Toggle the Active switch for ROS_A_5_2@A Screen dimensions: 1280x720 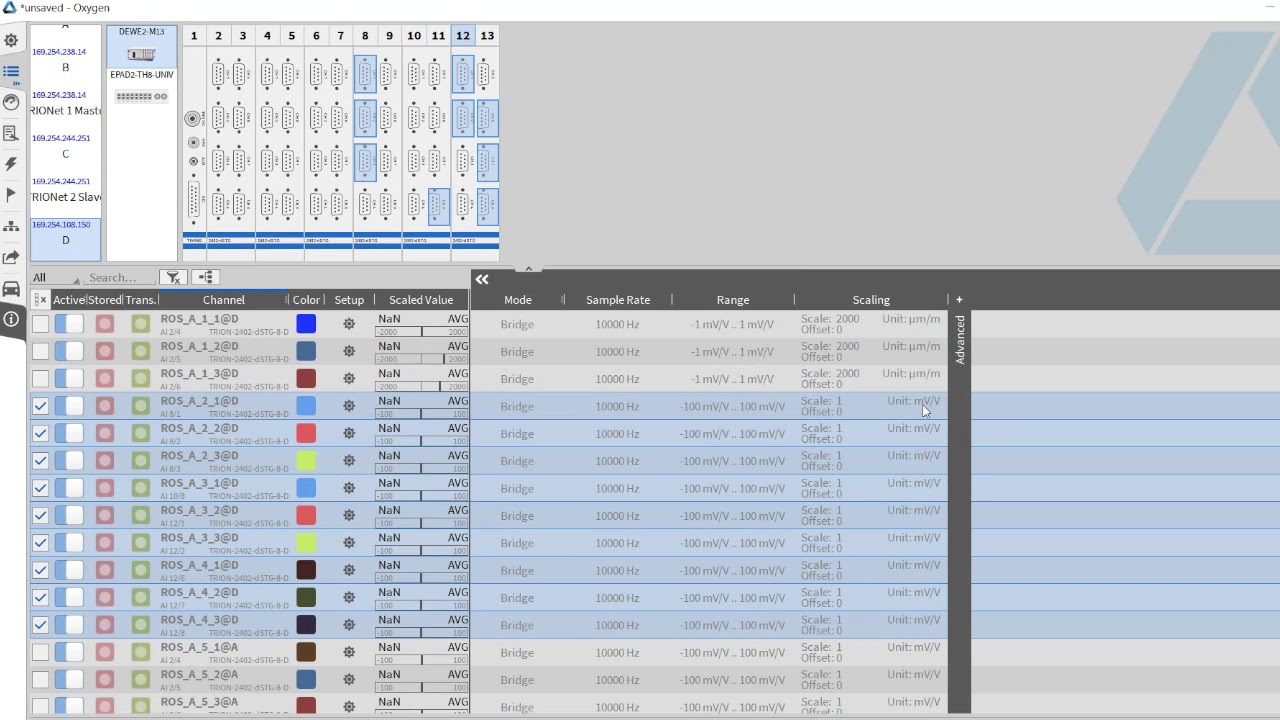(x=69, y=679)
